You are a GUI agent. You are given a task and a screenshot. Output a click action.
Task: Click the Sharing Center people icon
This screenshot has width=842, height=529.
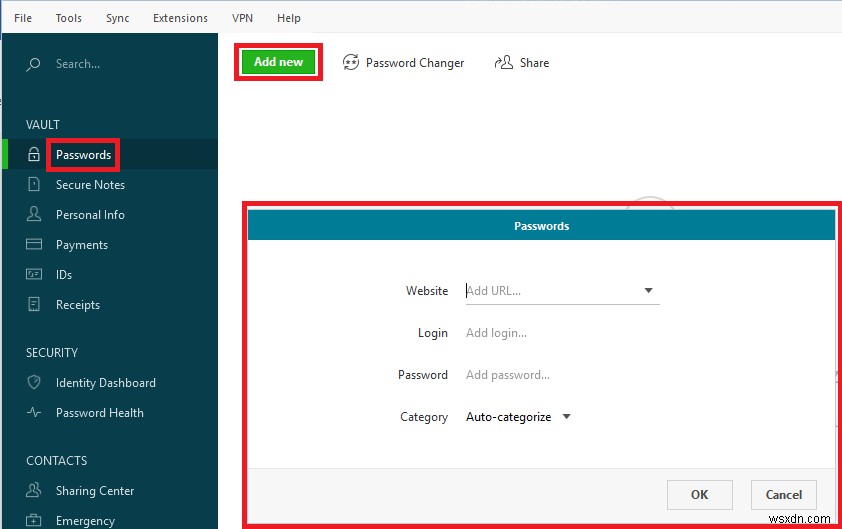click(34, 490)
